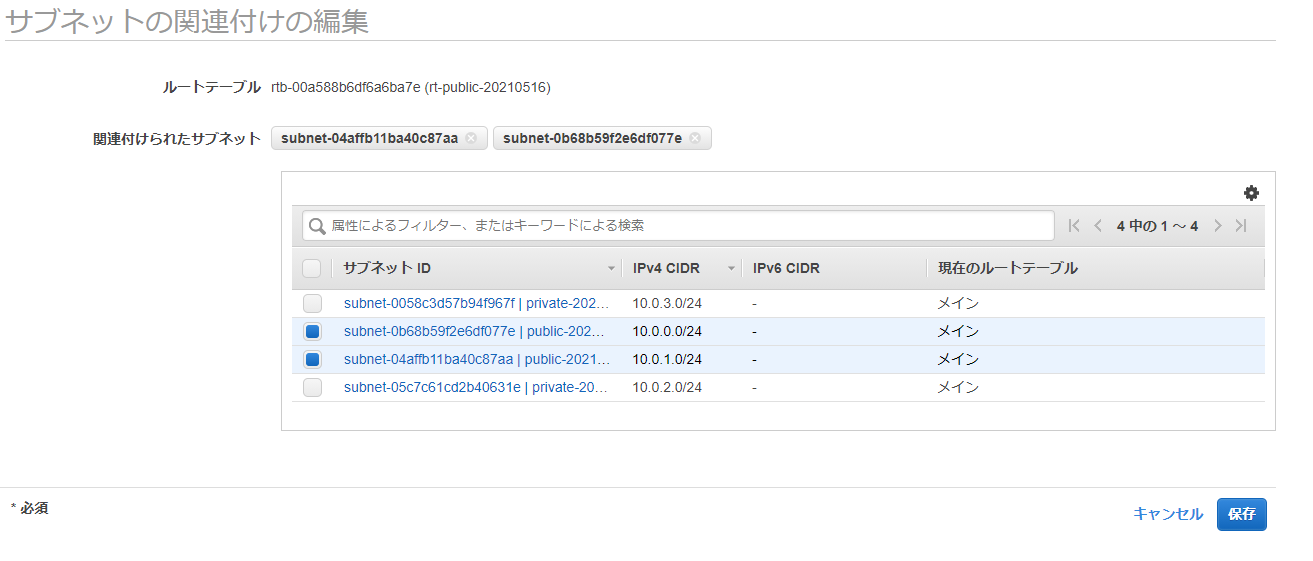Select the 10.0.2.0/24 CIDR cell
This screenshot has width=1313, height=561.
point(667,387)
